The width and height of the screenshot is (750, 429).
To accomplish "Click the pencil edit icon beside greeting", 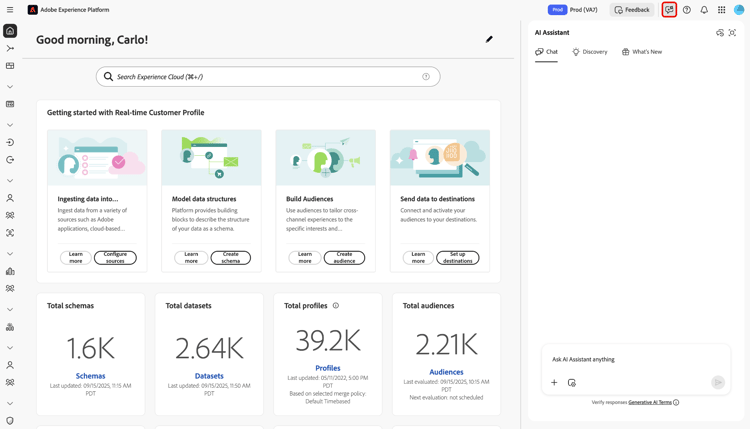I will [x=489, y=39].
